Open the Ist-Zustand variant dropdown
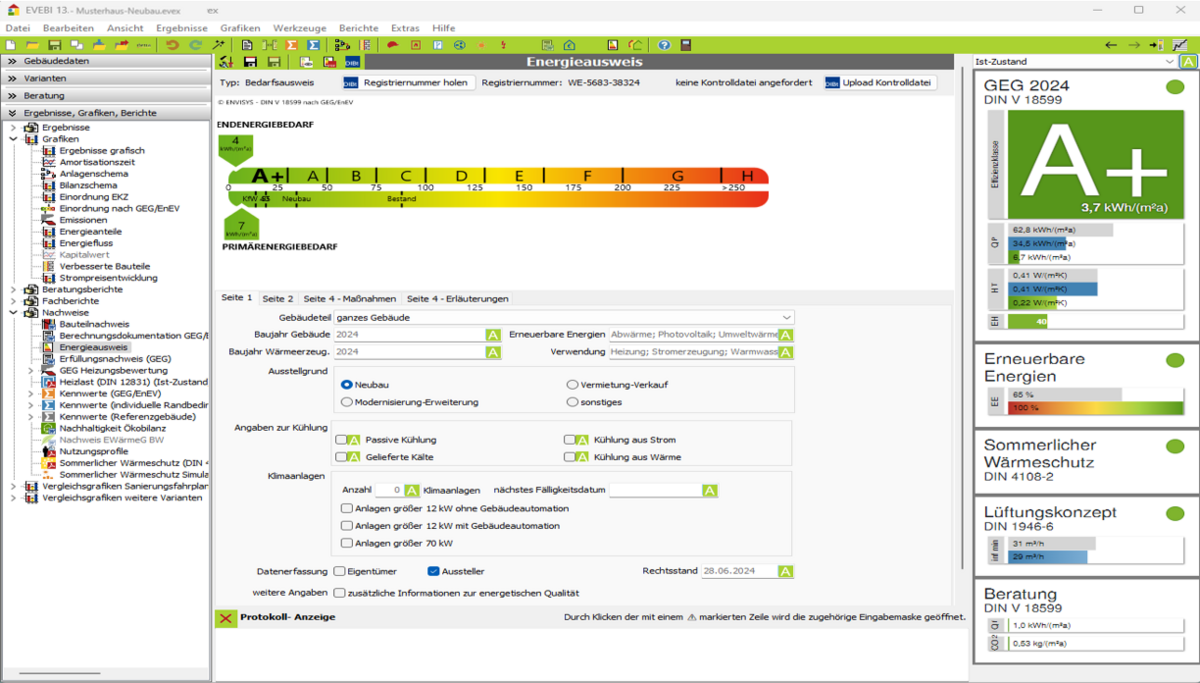This screenshot has width=1200, height=683. (x=1075, y=62)
